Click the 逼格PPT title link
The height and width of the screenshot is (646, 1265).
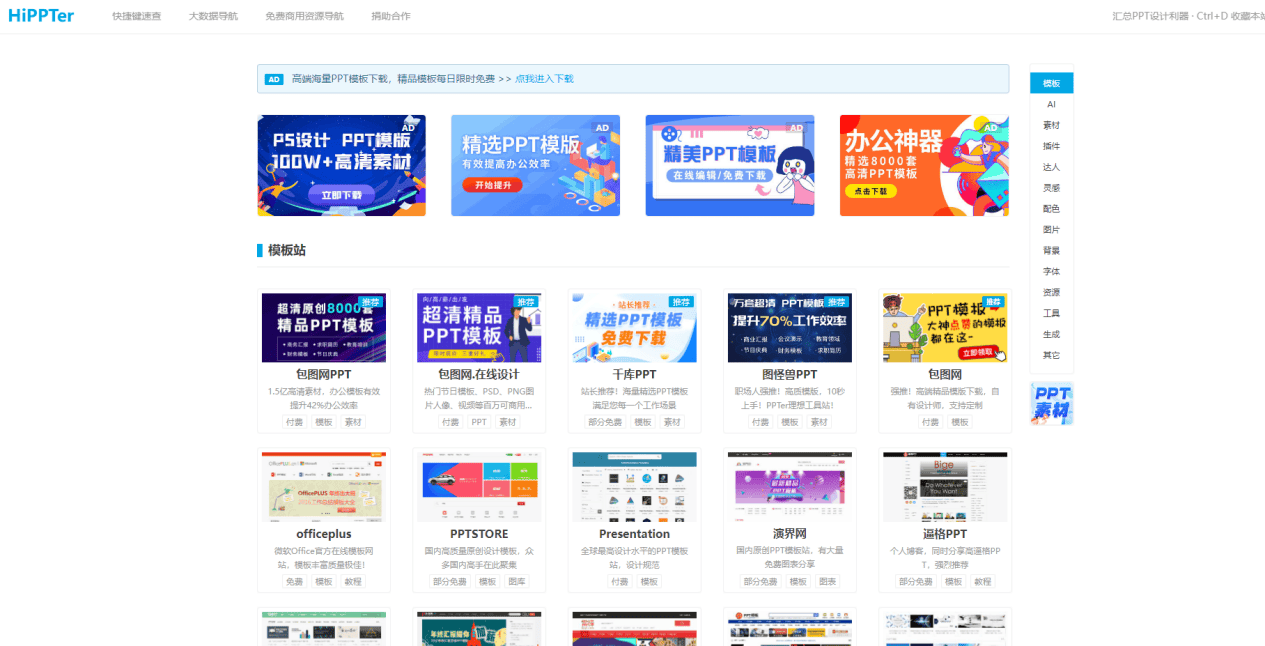click(945, 534)
